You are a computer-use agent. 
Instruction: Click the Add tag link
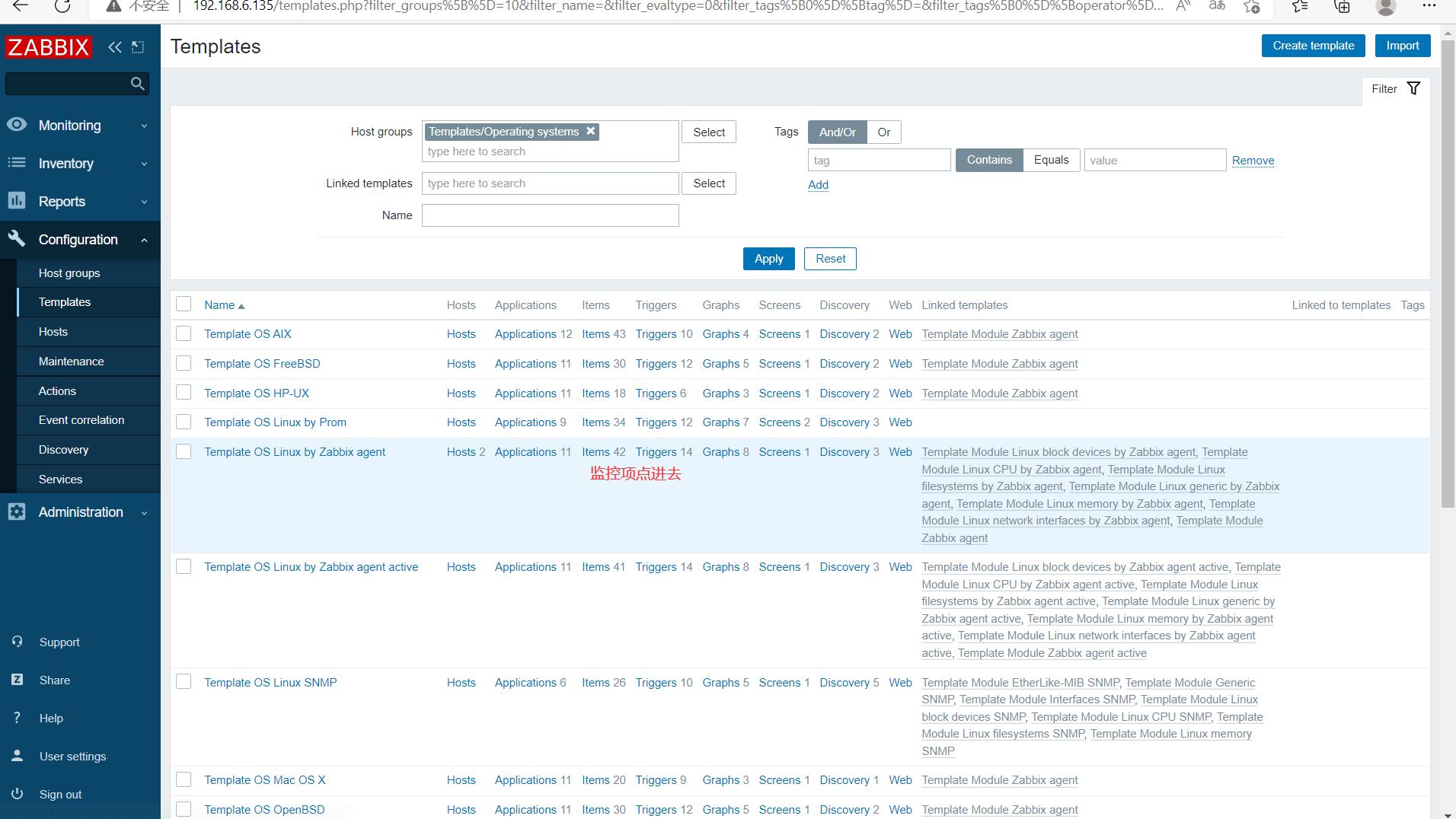click(818, 185)
